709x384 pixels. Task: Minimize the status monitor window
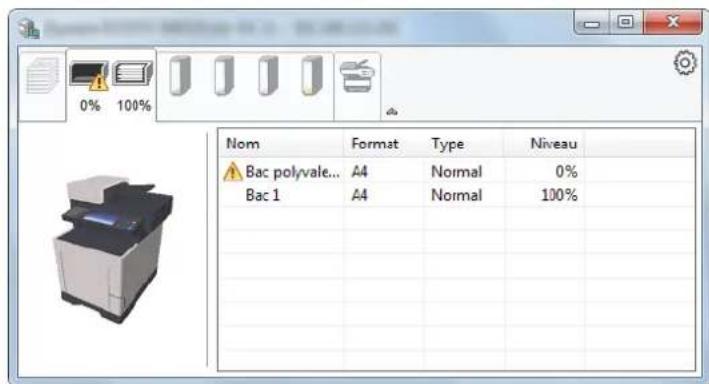(x=592, y=22)
